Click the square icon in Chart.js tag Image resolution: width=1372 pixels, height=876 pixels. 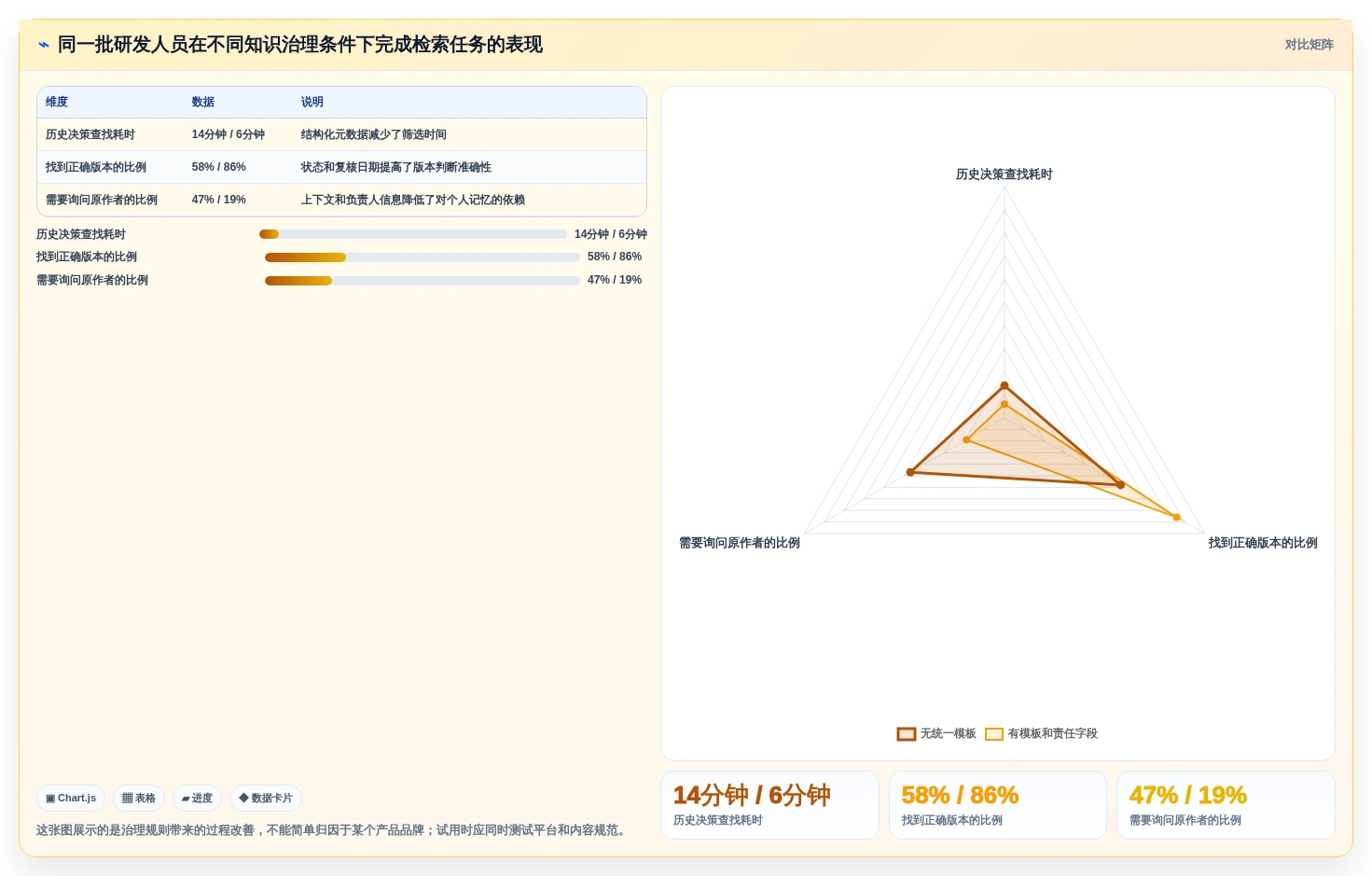point(50,799)
